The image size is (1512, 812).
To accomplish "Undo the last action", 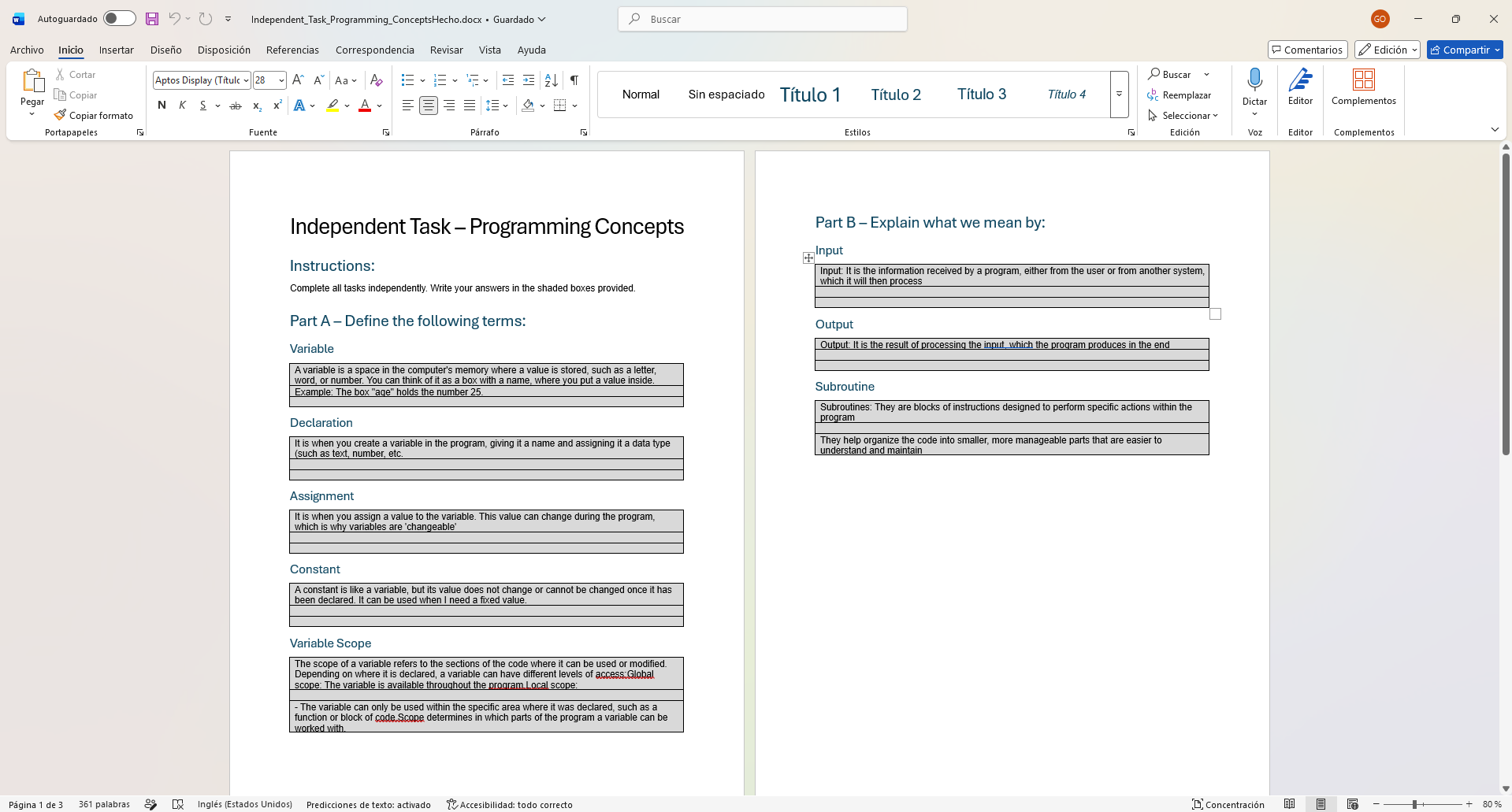I will coord(174,19).
